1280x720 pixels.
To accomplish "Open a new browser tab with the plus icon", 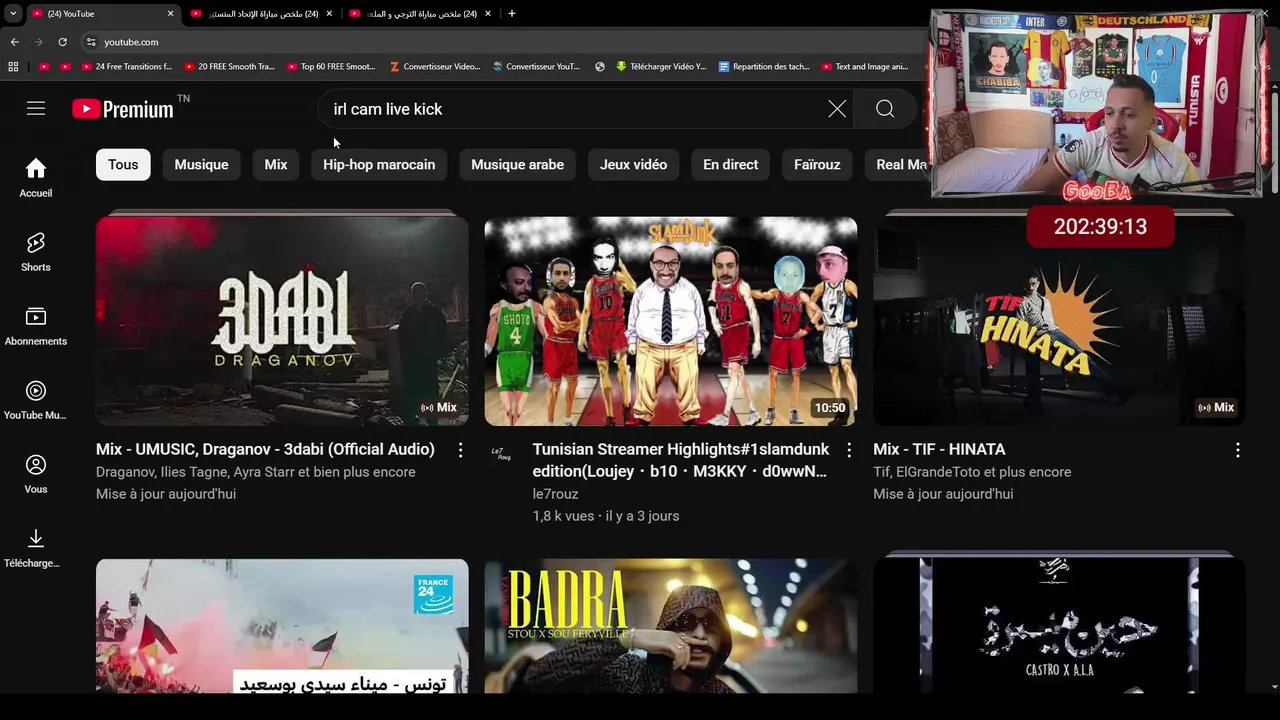I will (x=512, y=14).
